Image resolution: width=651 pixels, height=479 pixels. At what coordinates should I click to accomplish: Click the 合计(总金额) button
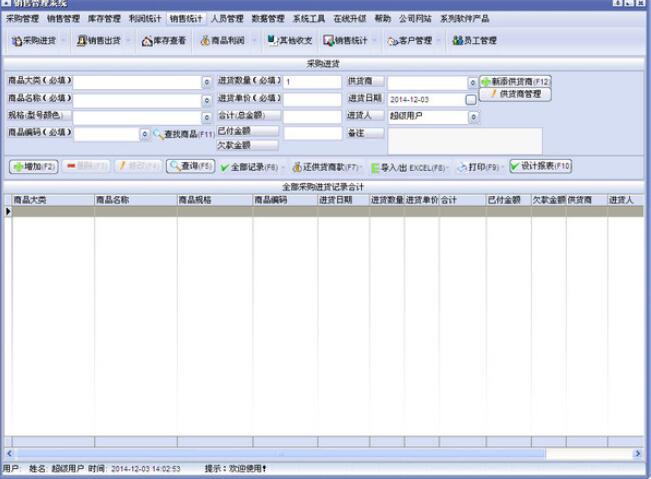coord(248,115)
